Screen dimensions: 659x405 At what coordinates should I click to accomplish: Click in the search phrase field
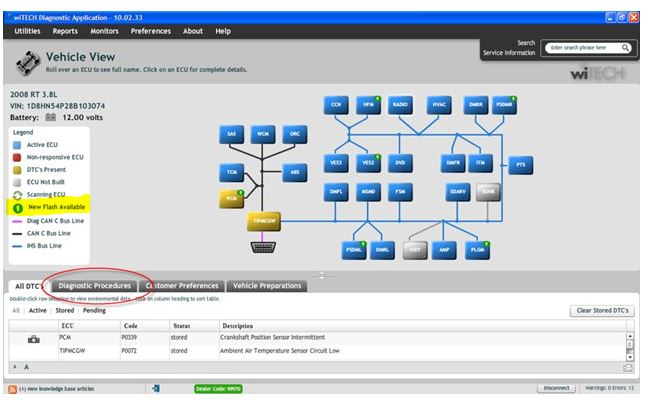click(579, 47)
